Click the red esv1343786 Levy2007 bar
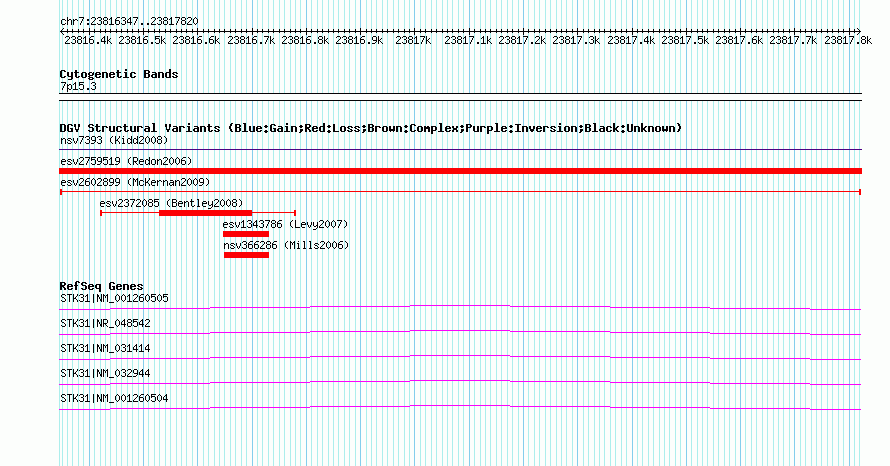 (x=246, y=234)
